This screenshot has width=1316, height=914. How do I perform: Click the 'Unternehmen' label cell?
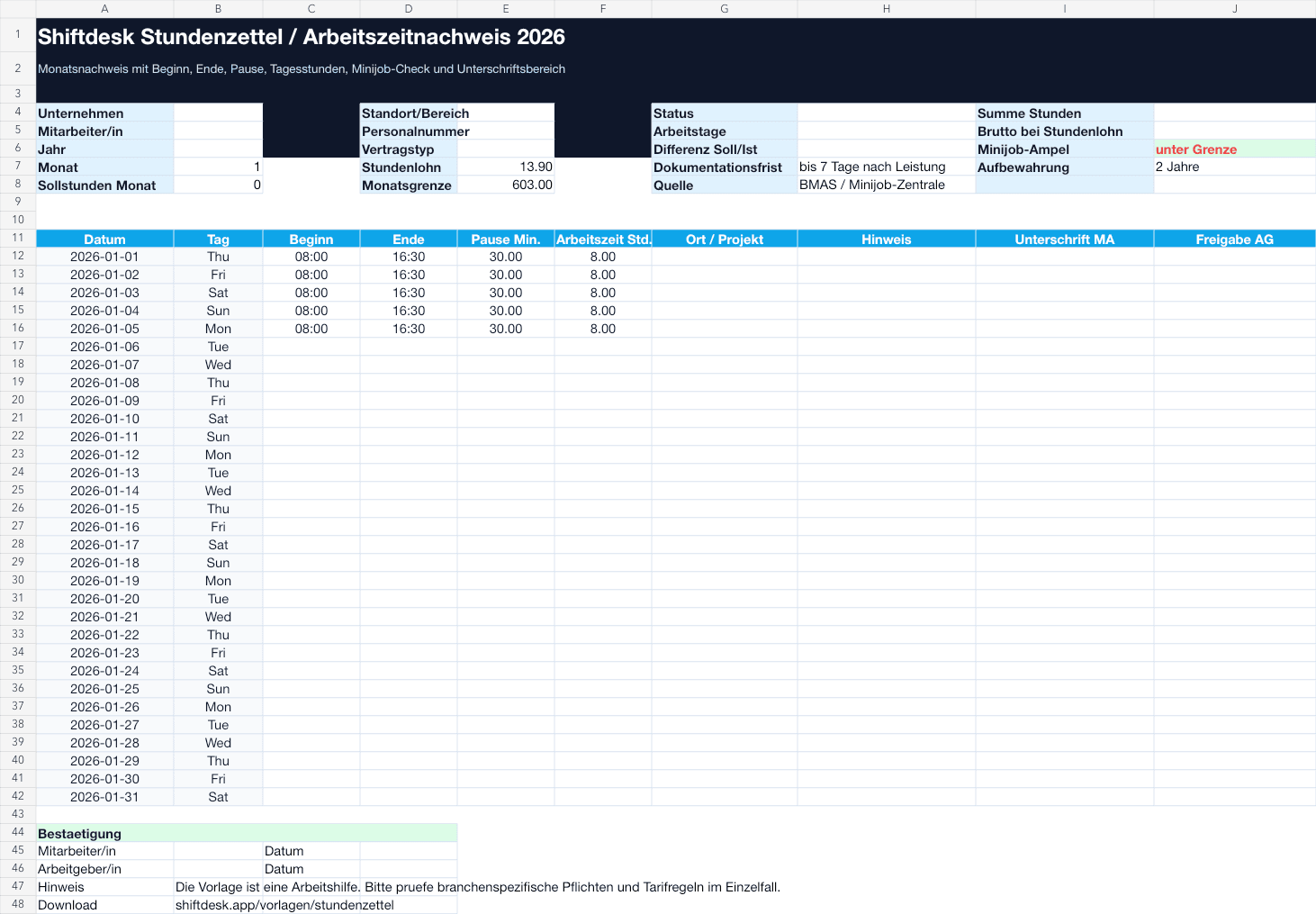pos(104,113)
